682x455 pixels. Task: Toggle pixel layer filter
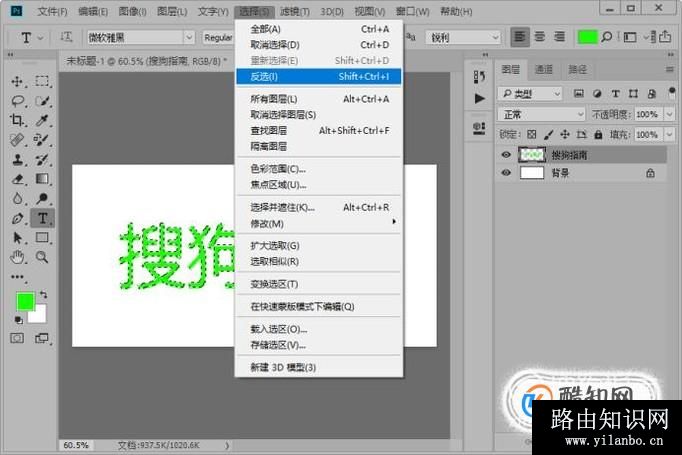coord(578,93)
